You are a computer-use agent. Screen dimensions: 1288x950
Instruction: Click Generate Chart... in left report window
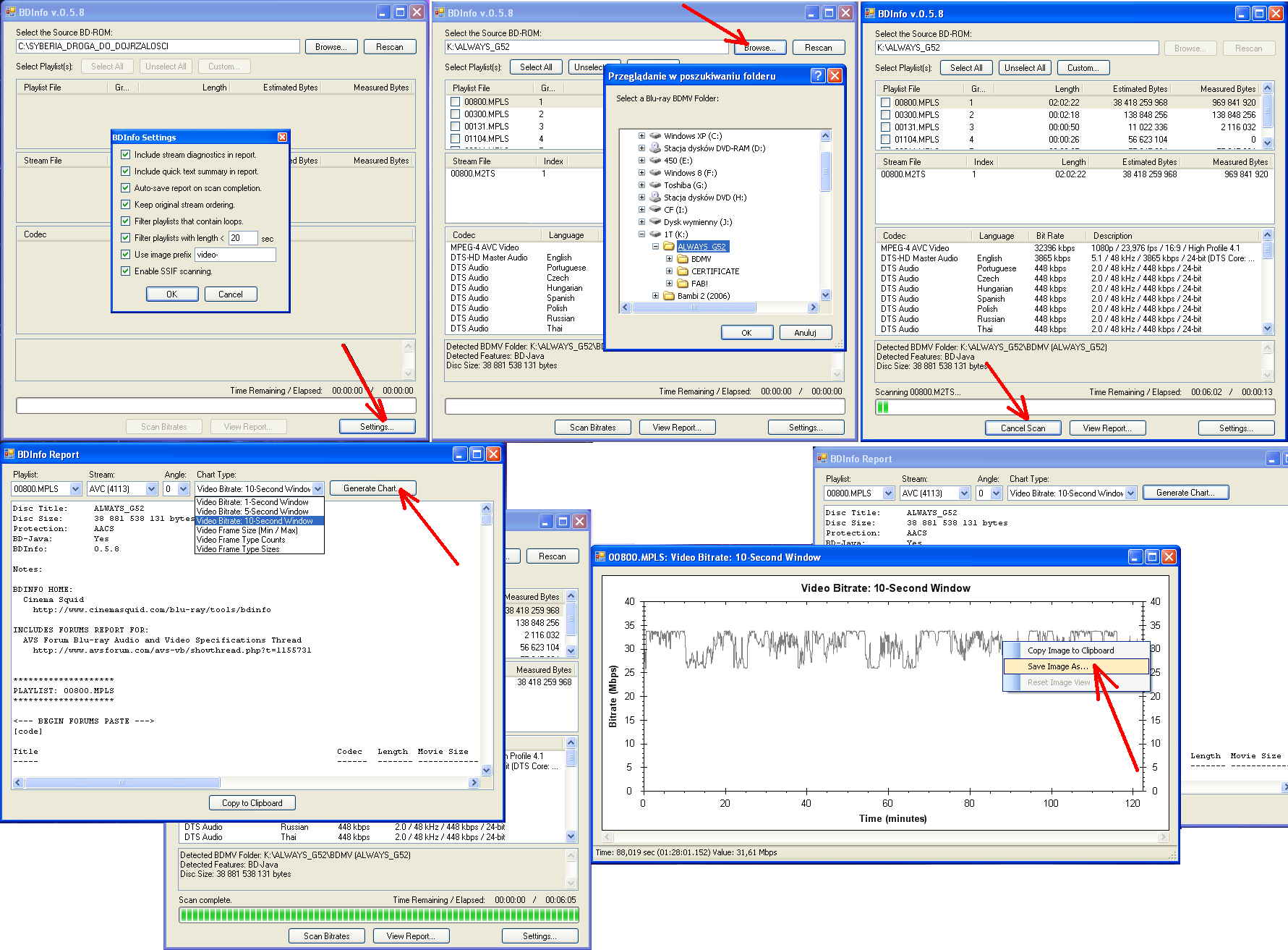[x=372, y=488]
